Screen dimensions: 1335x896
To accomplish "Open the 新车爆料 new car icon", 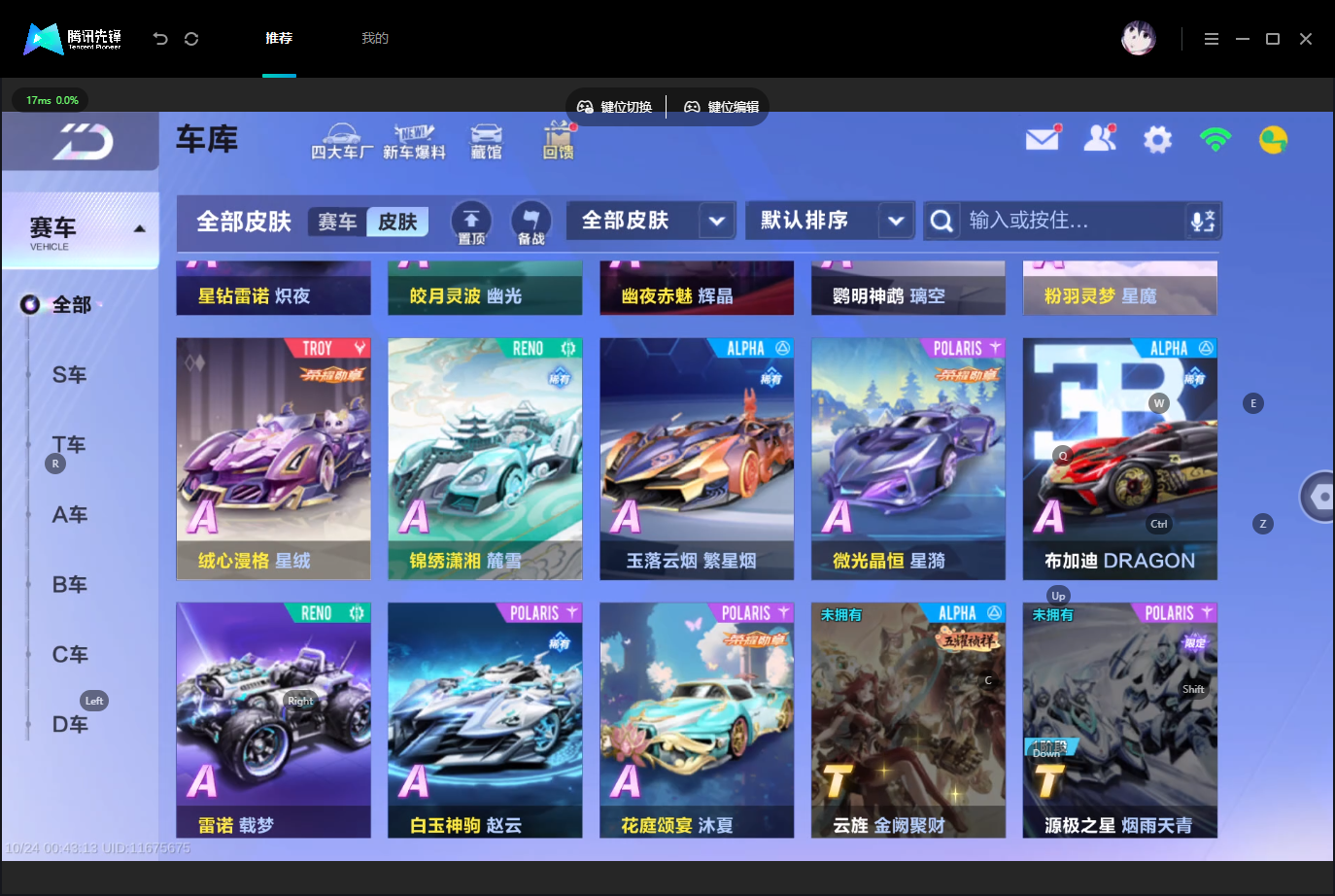I will [414, 142].
